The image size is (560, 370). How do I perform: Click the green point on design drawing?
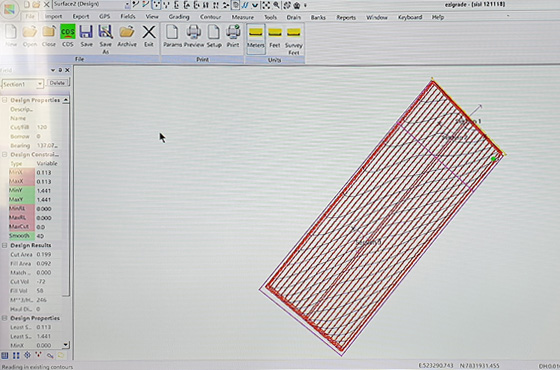[x=493, y=159]
